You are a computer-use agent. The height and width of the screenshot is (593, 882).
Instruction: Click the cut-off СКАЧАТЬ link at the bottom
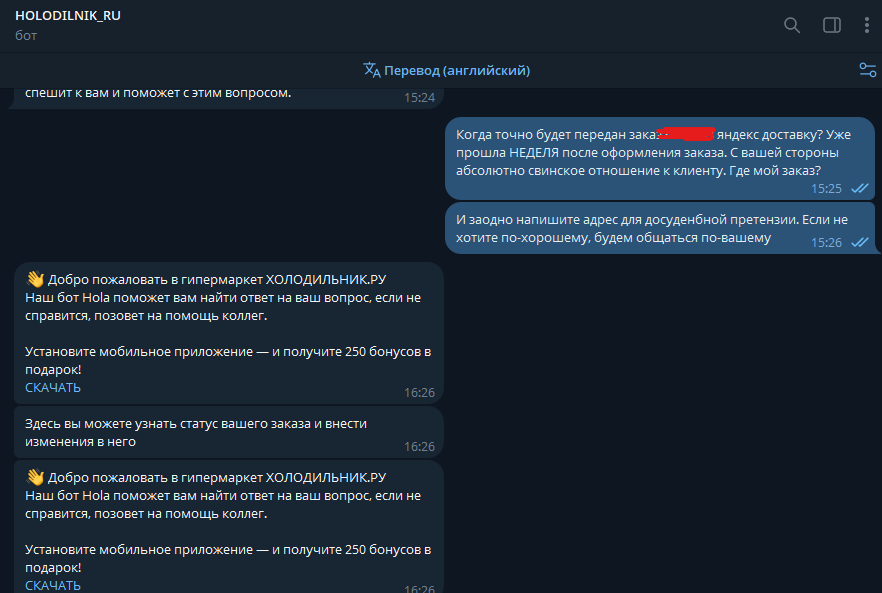coord(53,586)
